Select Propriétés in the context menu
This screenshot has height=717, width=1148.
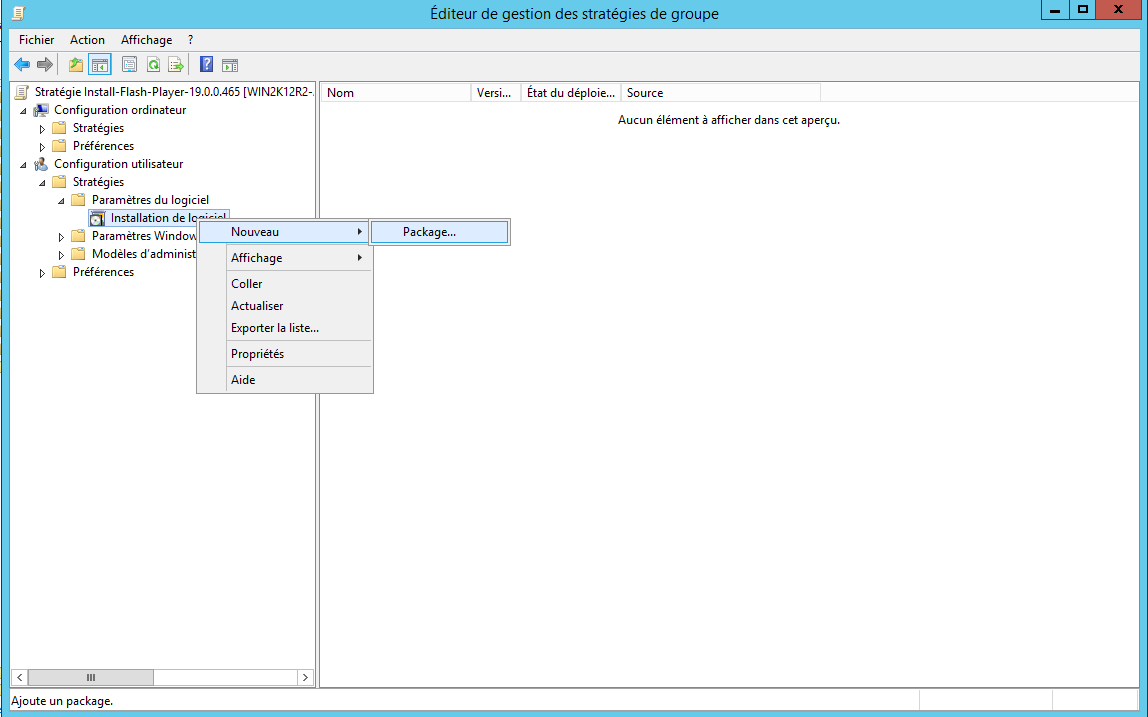tap(257, 354)
